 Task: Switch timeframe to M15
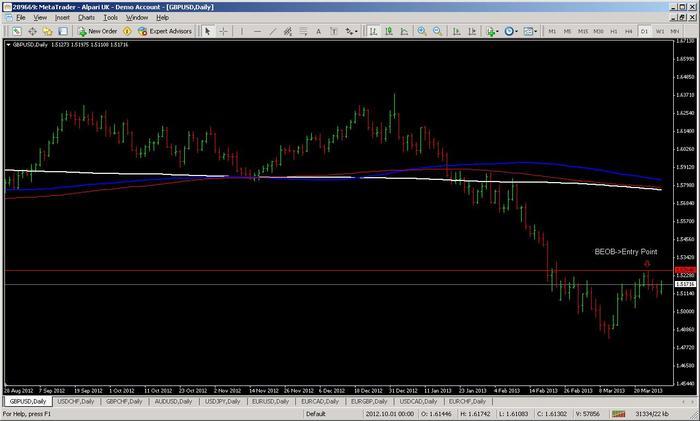(x=583, y=31)
